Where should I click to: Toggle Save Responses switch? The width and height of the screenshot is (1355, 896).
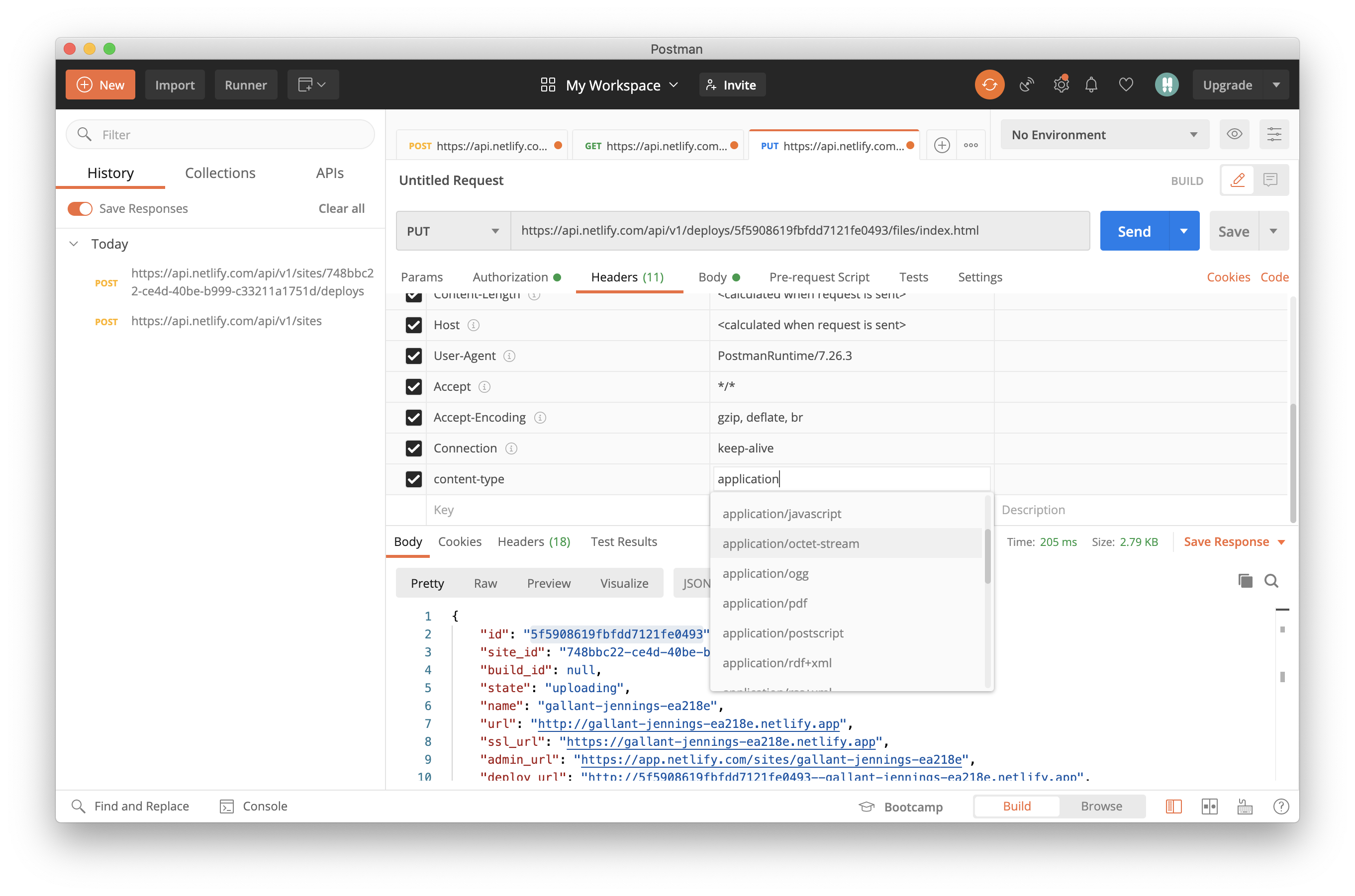[79, 209]
